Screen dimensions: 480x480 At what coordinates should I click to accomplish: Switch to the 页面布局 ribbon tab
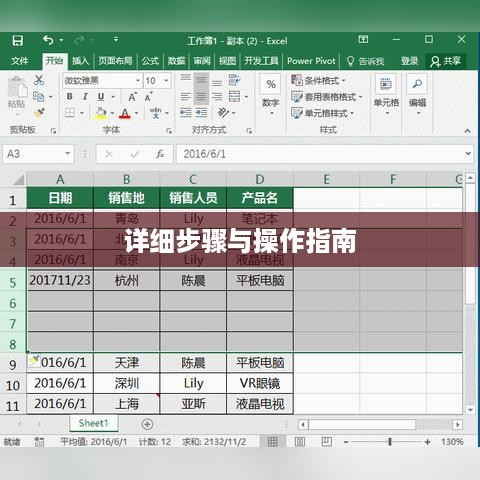coord(115,61)
